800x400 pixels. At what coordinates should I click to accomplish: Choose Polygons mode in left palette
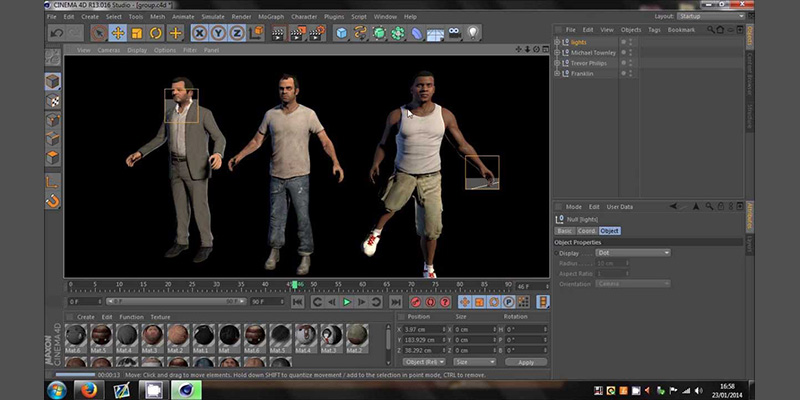53,157
